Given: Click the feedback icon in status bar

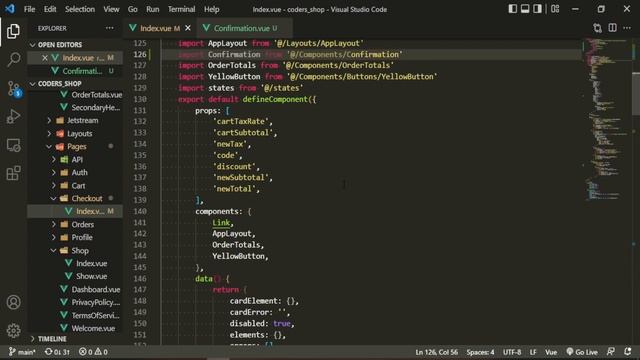Looking at the screenshot, I should pyautogui.click(x=611, y=352).
